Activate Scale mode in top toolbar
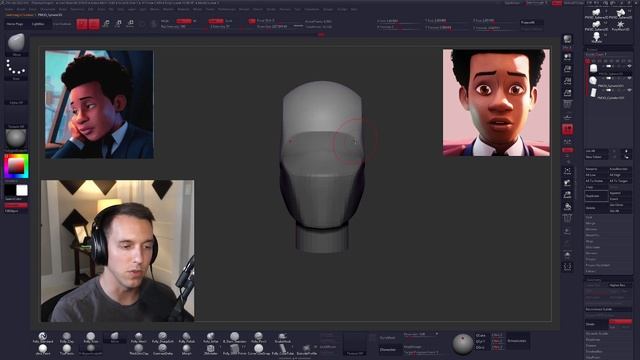 pos(118,24)
